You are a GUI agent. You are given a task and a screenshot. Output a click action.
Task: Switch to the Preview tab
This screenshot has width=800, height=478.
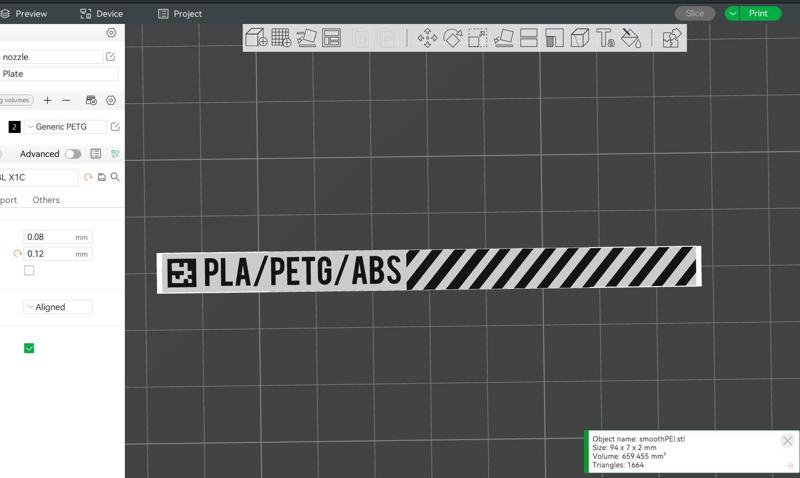click(x=24, y=14)
